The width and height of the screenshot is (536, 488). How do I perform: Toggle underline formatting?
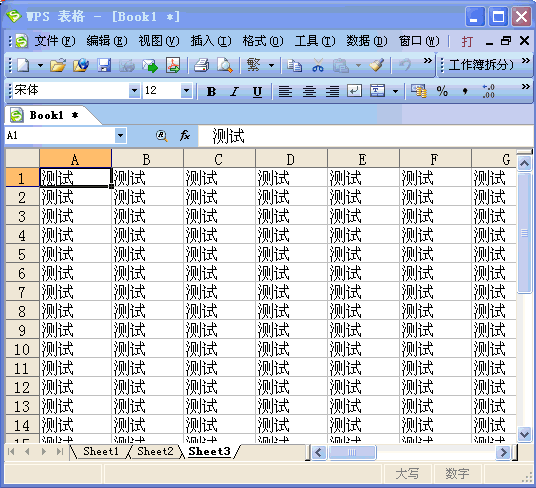pyautogui.click(x=257, y=91)
